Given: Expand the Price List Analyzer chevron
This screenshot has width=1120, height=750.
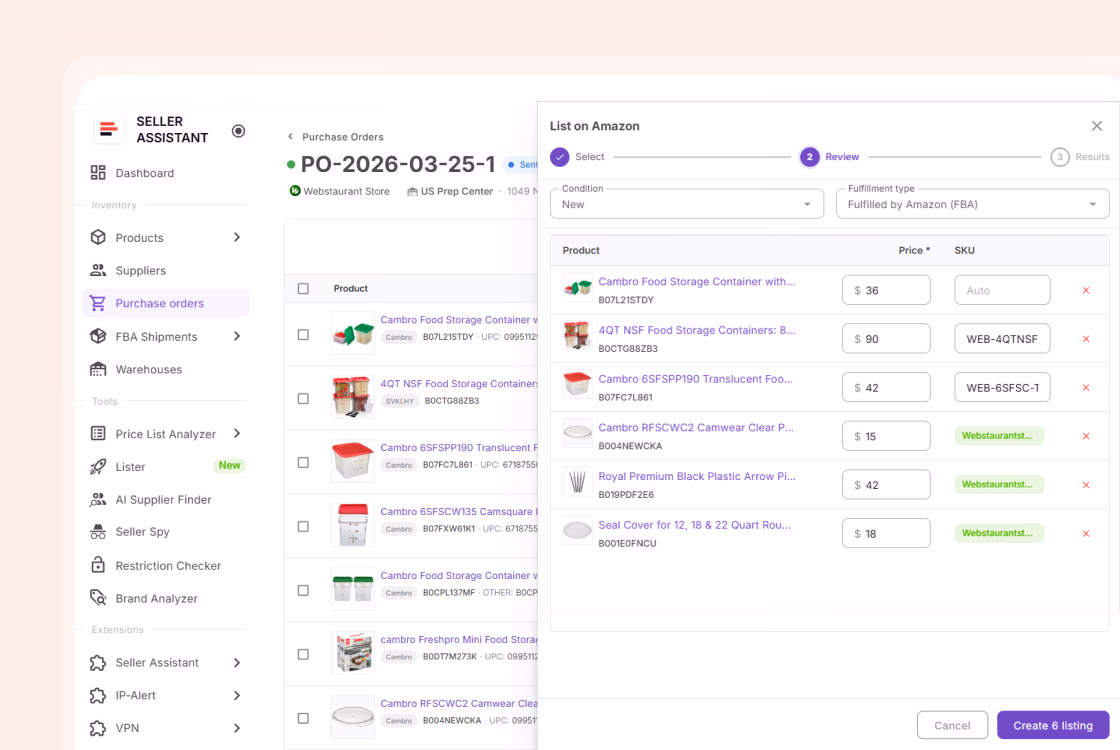Looking at the screenshot, I should (x=237, y=434).
